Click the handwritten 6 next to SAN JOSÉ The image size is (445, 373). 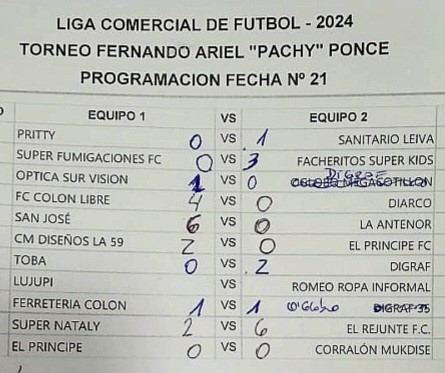tap(193, 224)
